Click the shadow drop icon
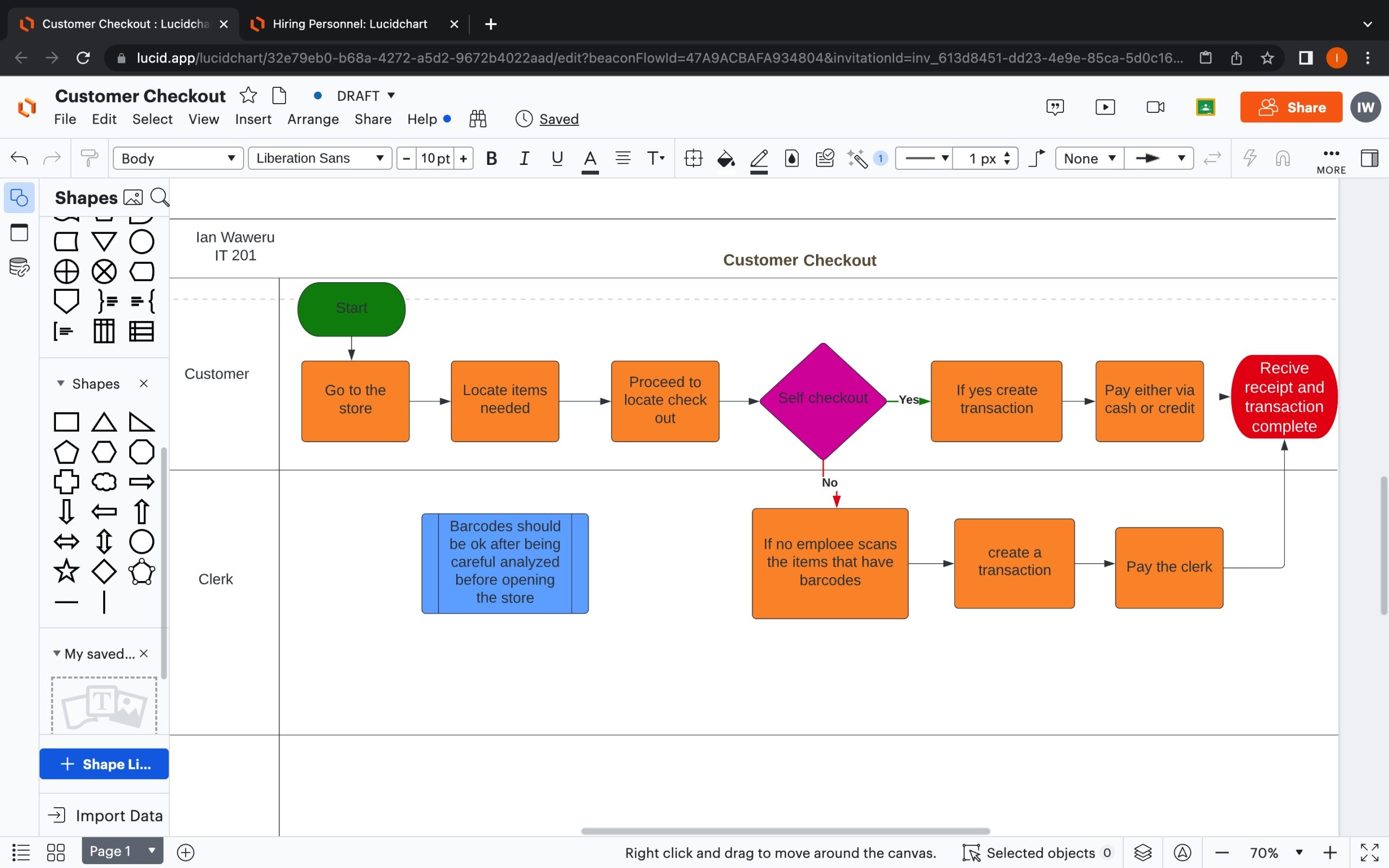The height and width of the screenshot is (868, 1389). pyautogui.click(x=792, y=158)
